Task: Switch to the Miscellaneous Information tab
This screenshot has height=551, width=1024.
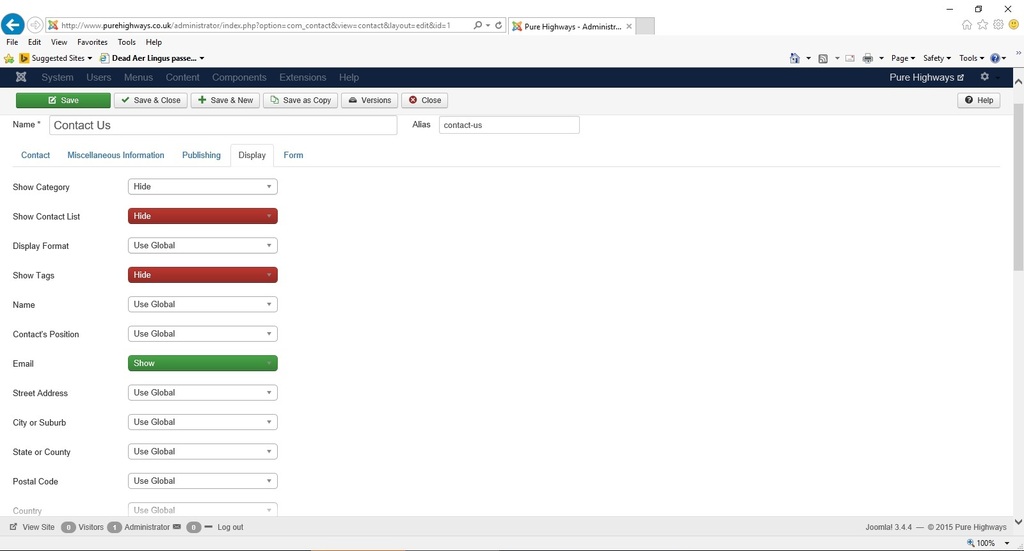Action: [116, 155]
